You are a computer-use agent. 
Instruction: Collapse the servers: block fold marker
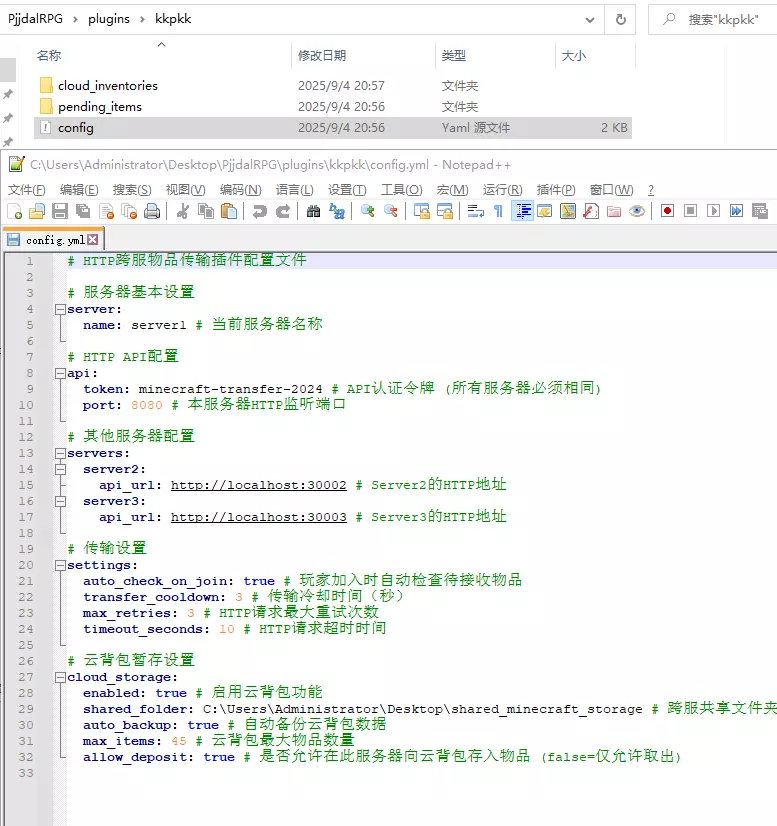(61, 453)
